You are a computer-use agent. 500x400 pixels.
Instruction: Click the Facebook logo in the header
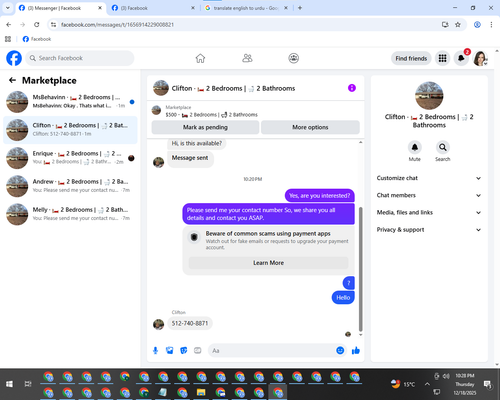point(14,58)
